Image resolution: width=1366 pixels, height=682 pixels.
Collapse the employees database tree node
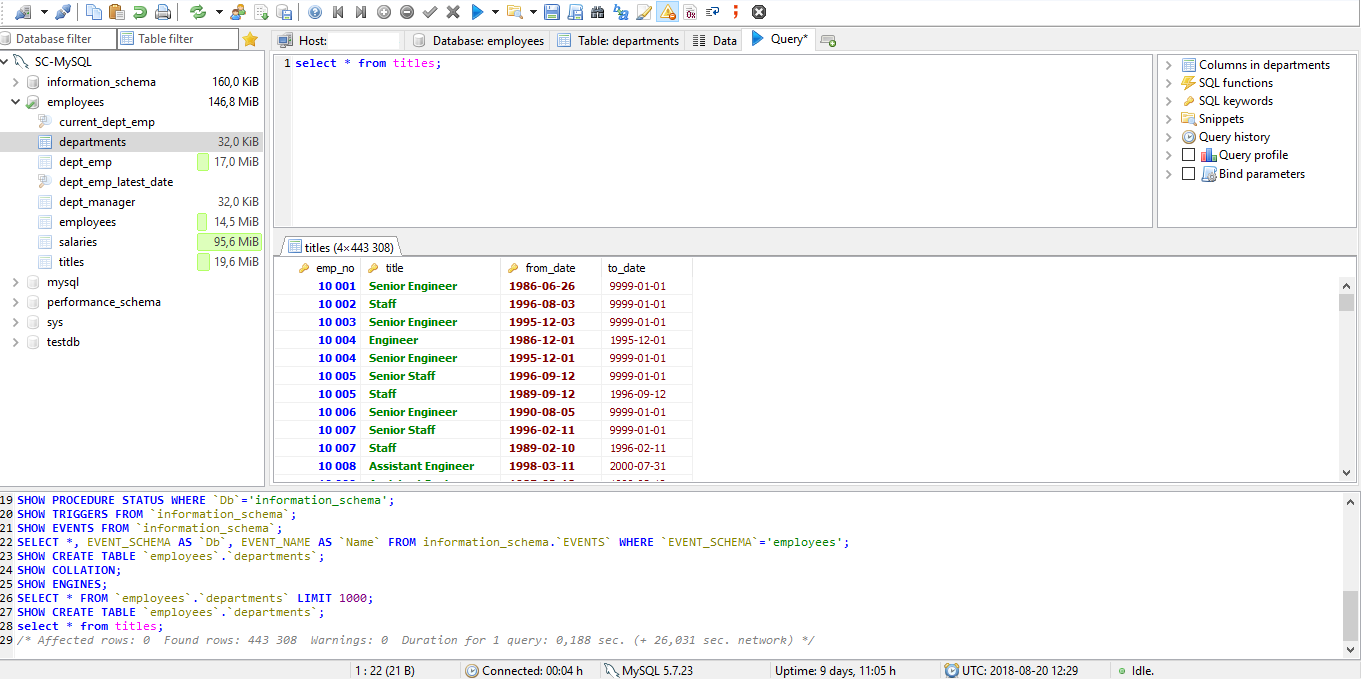15,102
